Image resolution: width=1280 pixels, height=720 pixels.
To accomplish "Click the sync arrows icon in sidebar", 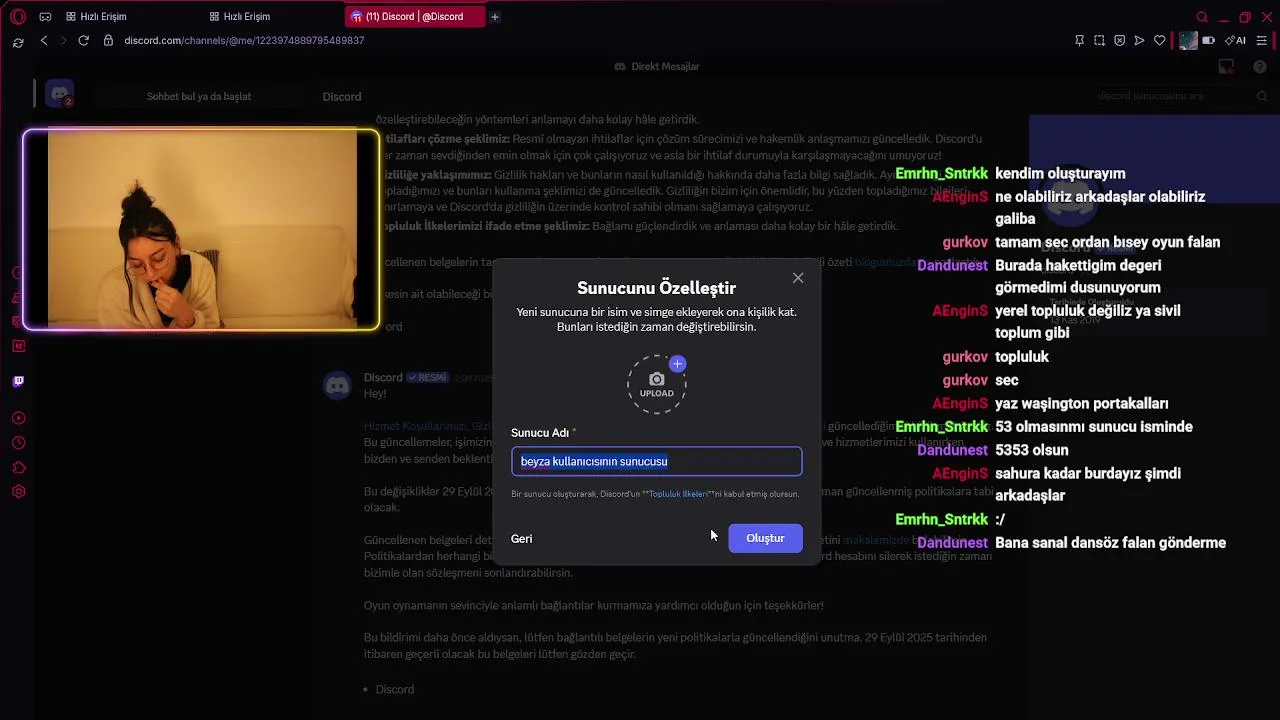I will coord(18,42).
